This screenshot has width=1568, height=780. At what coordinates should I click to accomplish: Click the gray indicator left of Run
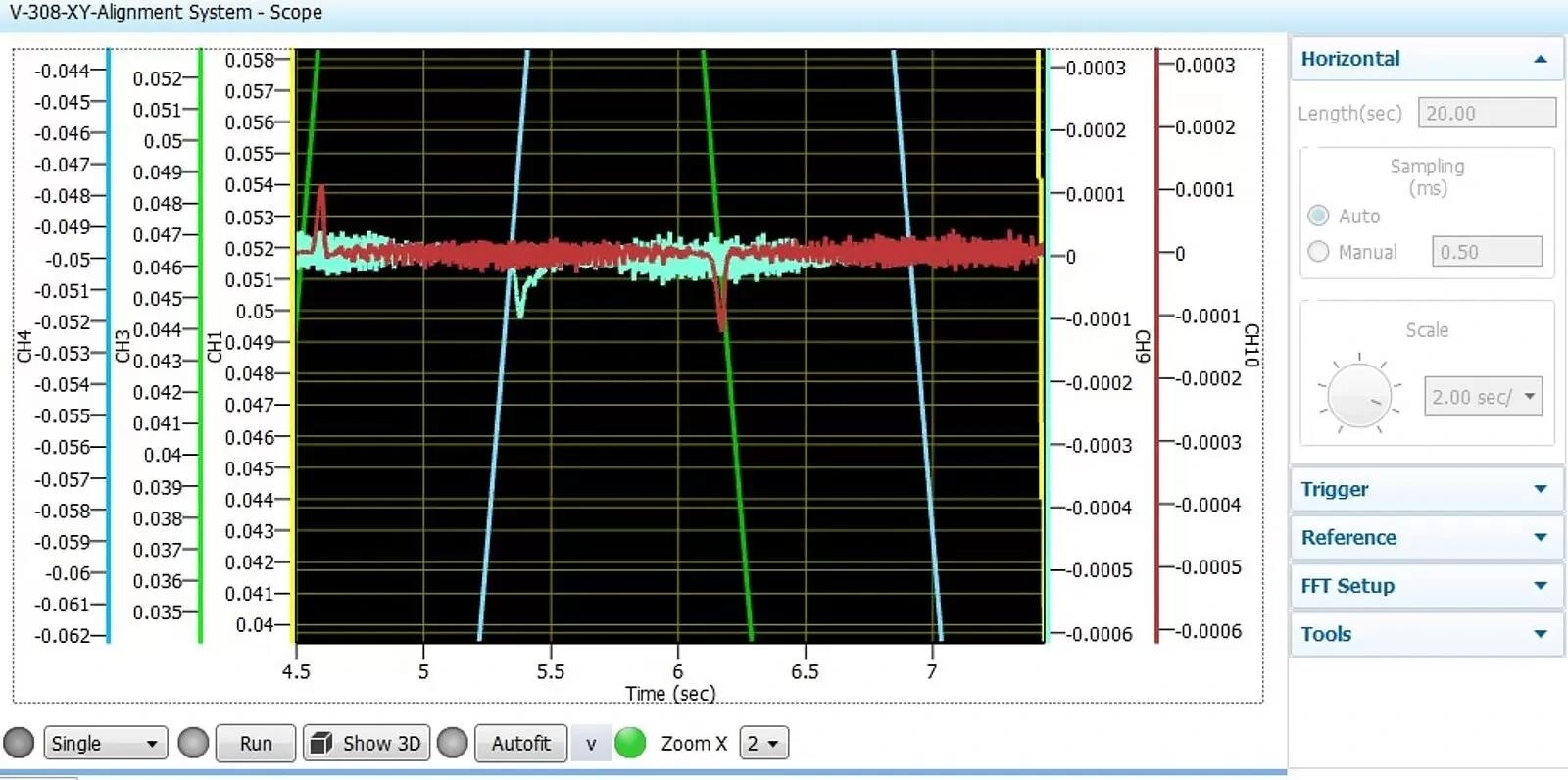(193, 743)
